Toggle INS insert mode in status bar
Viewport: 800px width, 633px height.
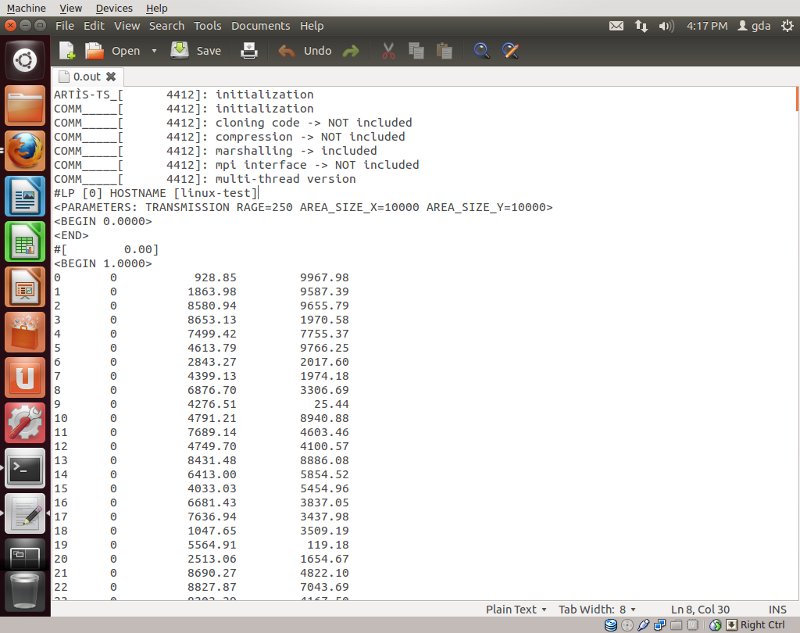[x=777, y=609]
